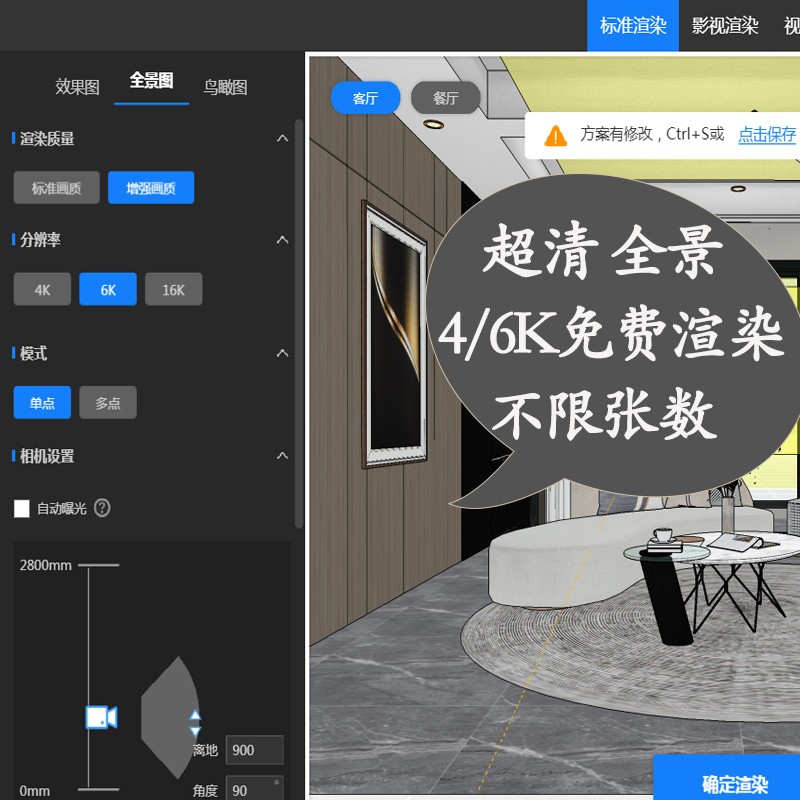Click the 离地 value input field
Viewport: 800px width, 800px height.
[256, 750]
